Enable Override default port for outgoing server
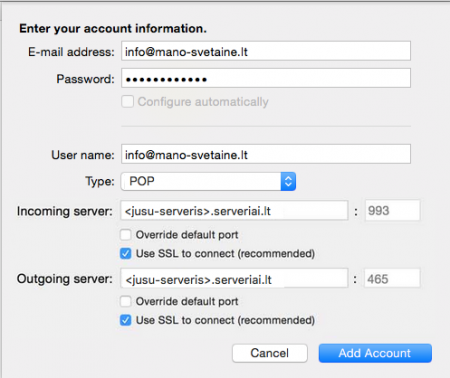Image resolution: width=450 pixels, height=378 pixels. [126, 301]
